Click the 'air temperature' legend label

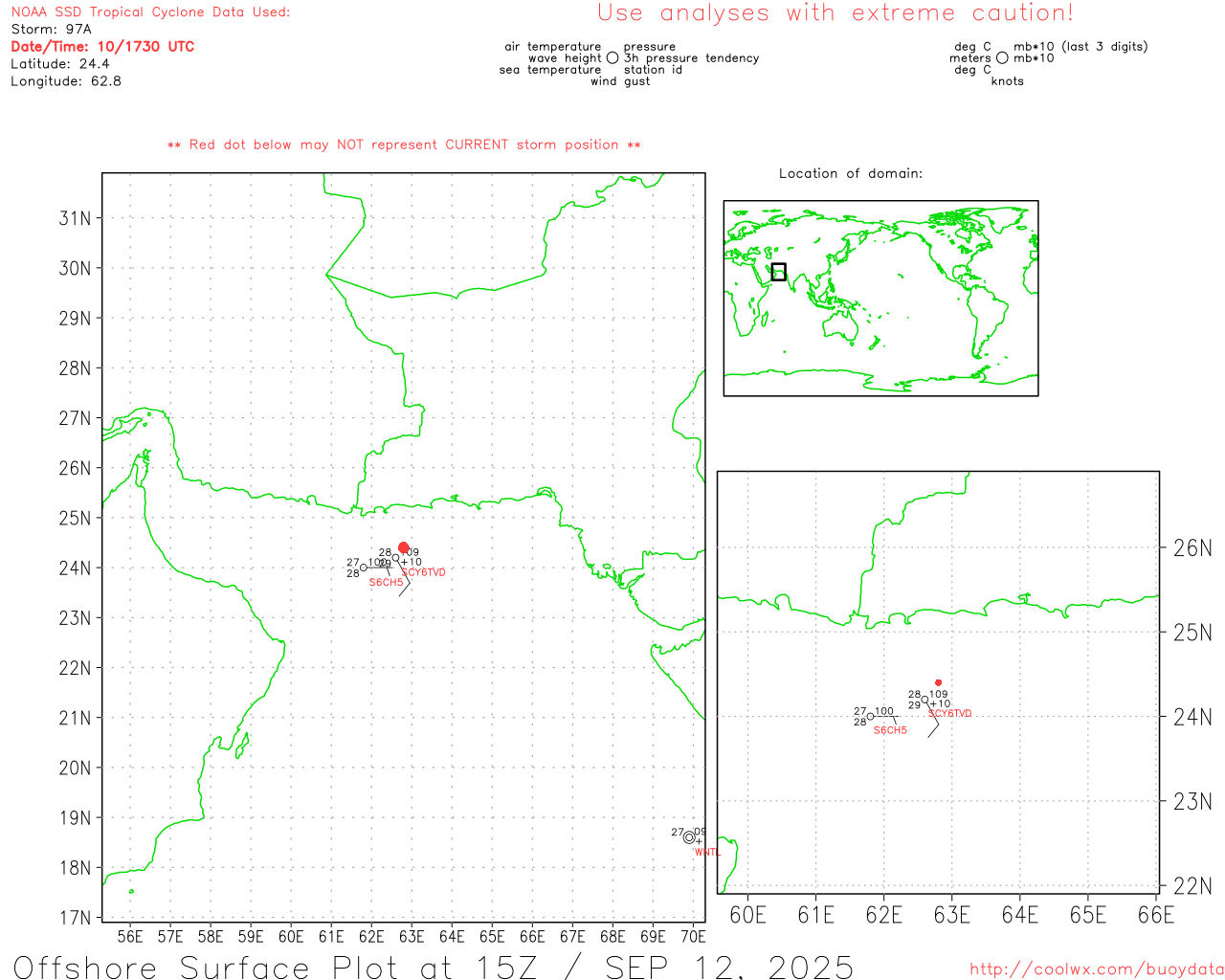click(x=553, y=47)
